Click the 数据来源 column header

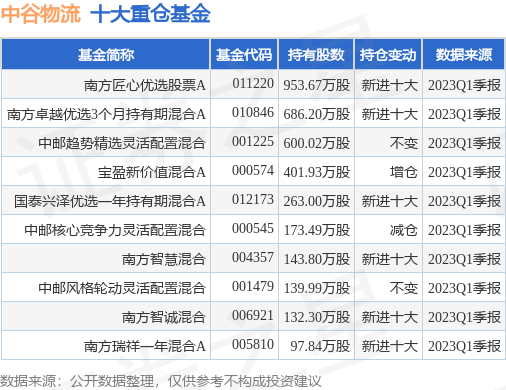[x=464, y=55]
